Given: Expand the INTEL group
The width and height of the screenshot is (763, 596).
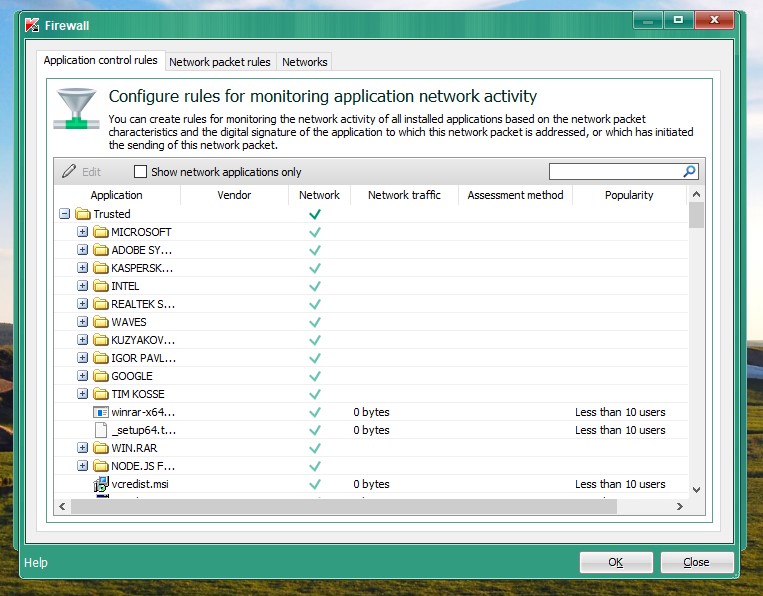Looking at the screenshot, I should (82, 286).
